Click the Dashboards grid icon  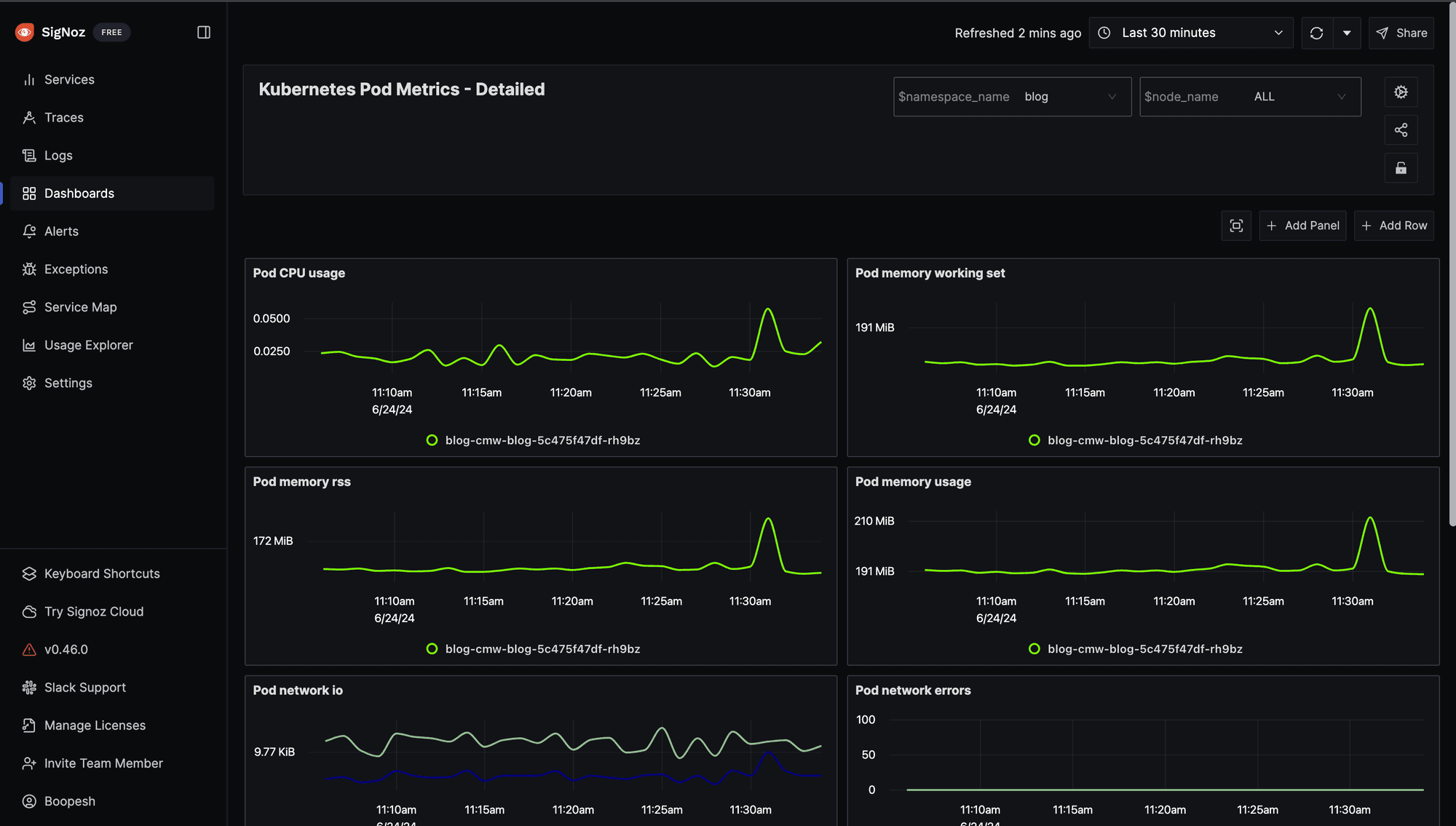pyautogui.click(x=29, y=193)
